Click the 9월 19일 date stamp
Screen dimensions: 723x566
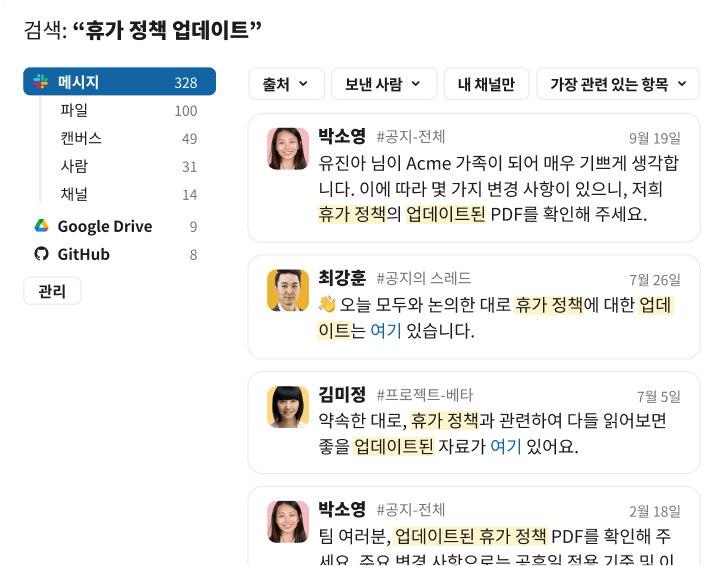point(655,138)
